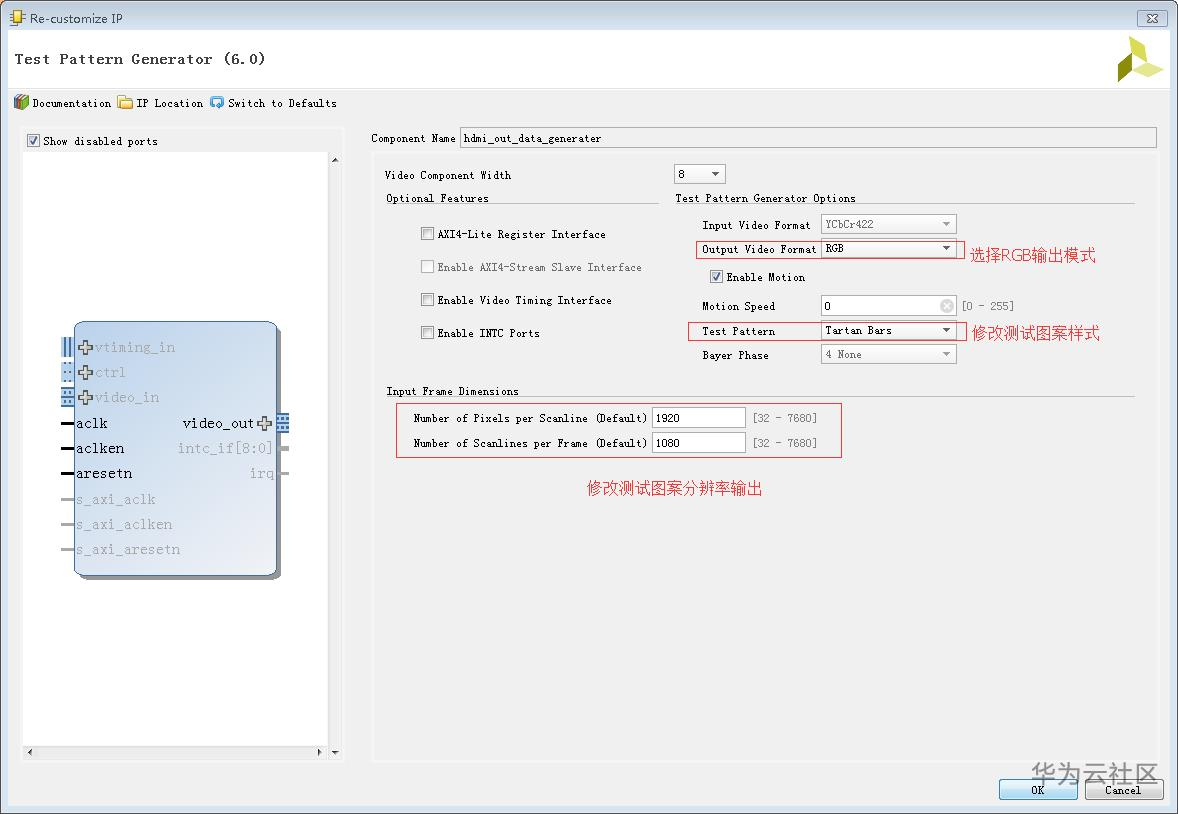Expand the vtiming_in port plus icon

tap(86, 347)
